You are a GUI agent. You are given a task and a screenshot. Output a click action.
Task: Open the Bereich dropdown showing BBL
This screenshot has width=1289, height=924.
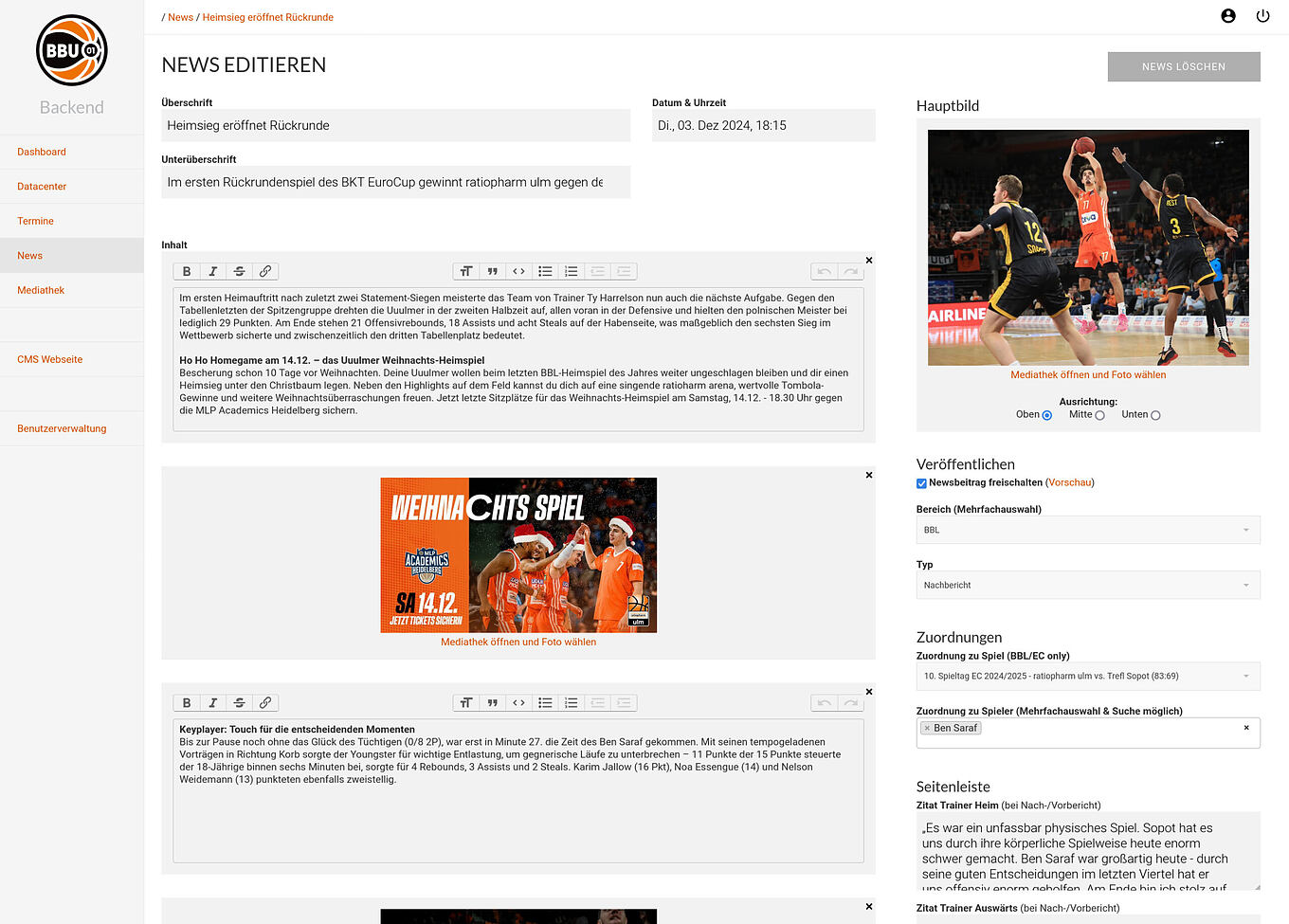pyautogui.click(x=1087, y=530)
